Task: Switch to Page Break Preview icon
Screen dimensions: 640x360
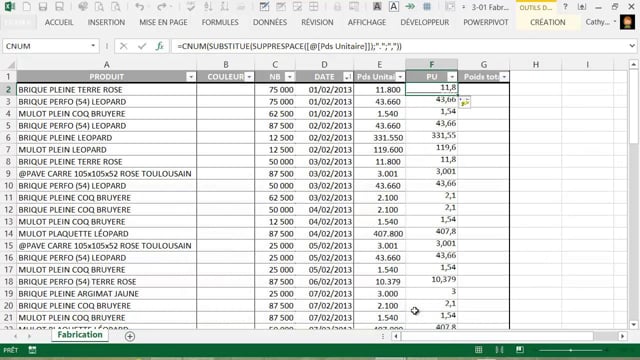Action: pos(520,350)
